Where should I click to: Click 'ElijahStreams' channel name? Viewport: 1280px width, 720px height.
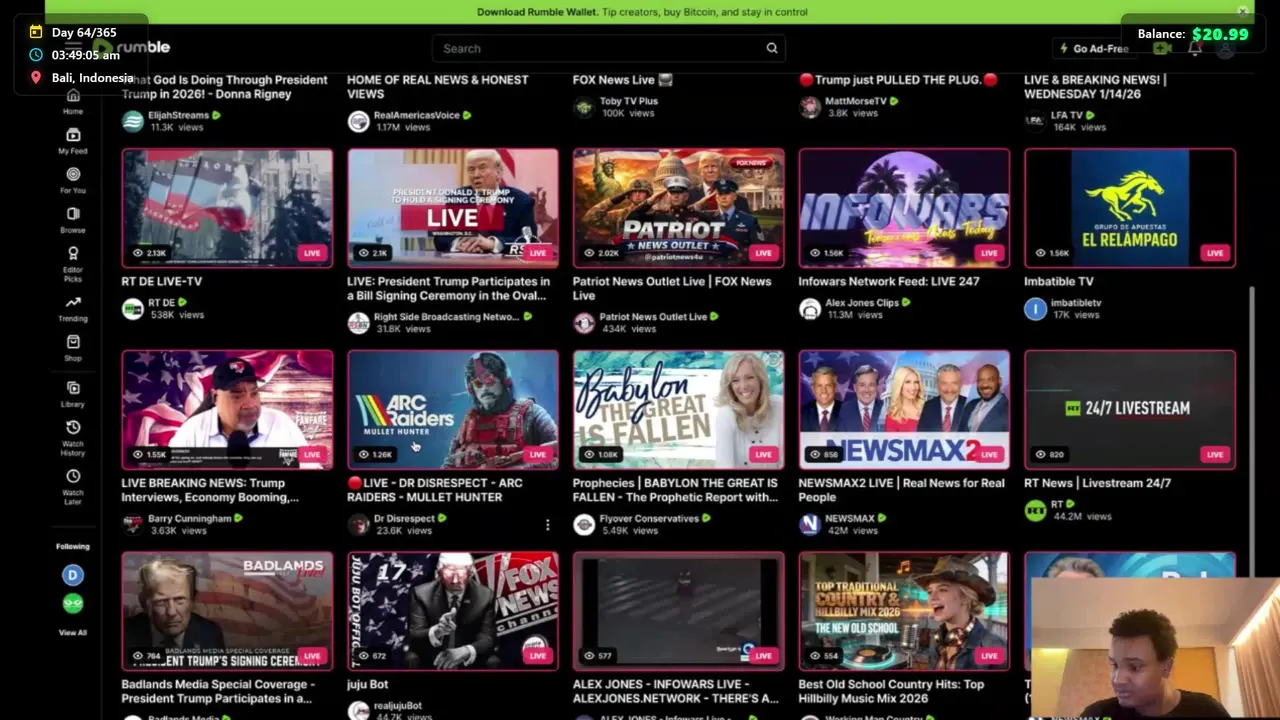point(178,115)
